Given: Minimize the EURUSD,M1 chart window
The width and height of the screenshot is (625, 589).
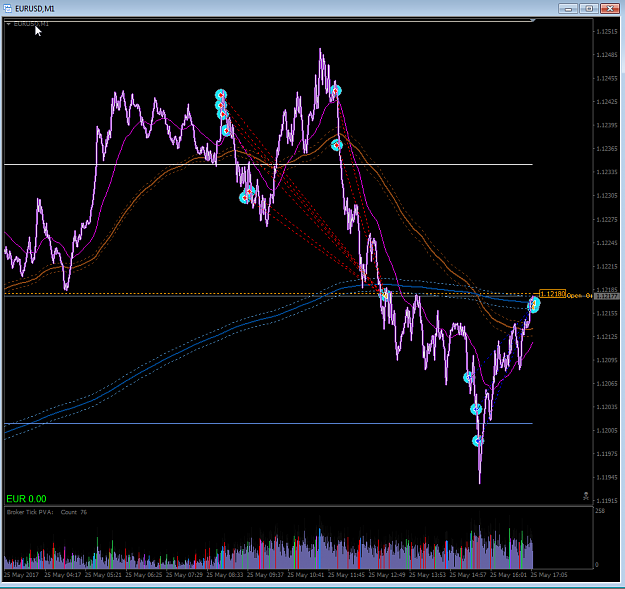Looking at the screenshot, I should (x=568, y=8).
